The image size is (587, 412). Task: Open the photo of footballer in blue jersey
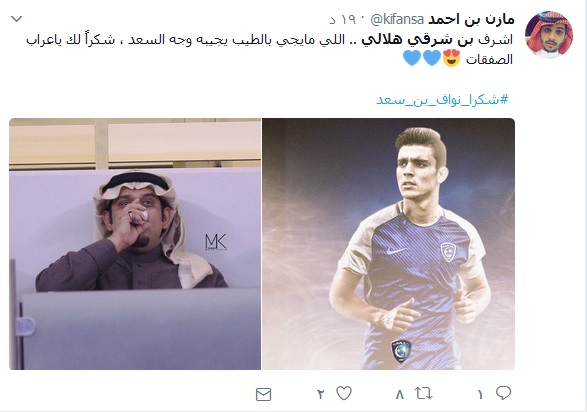(388, 244)
